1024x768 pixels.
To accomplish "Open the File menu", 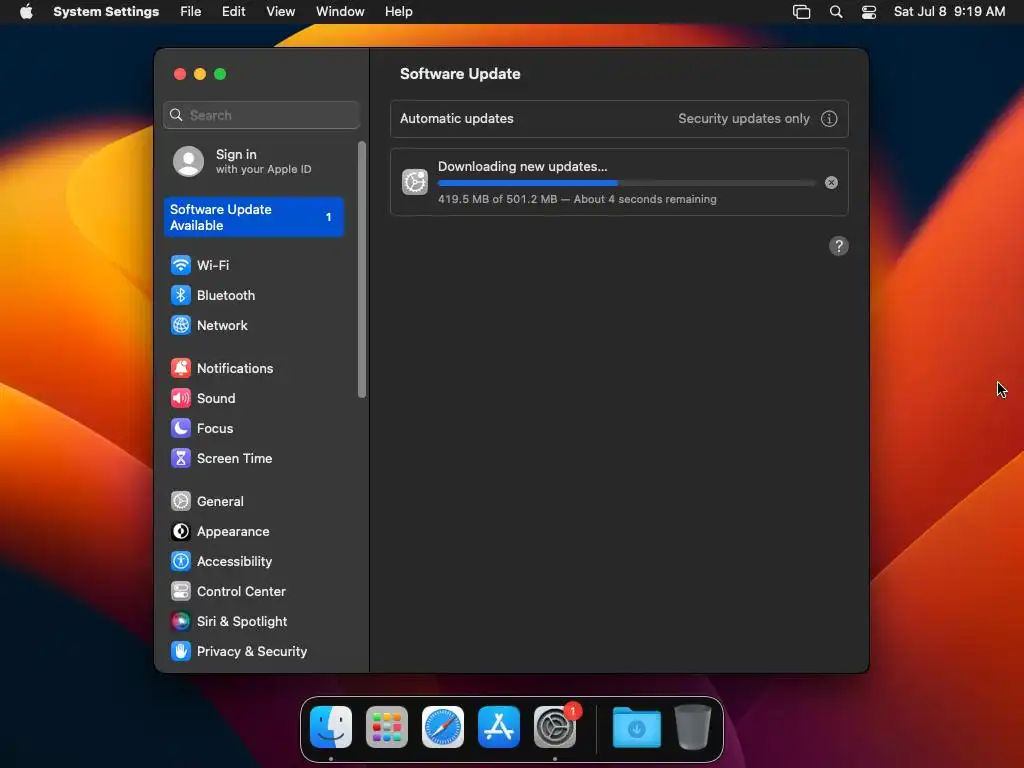I will pyautogui.click(x=191, y=12).
